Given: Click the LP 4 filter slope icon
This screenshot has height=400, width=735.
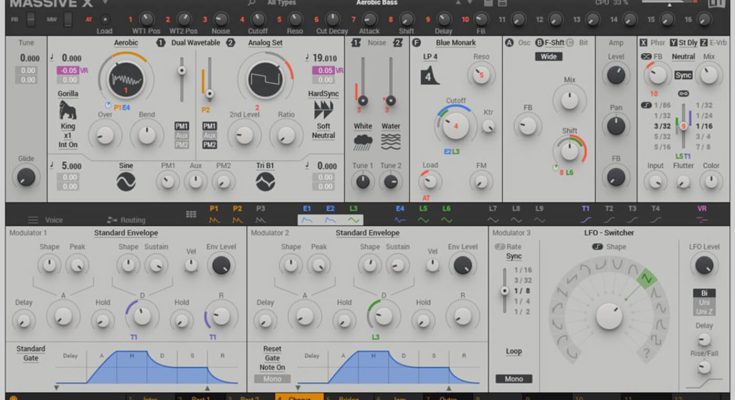Looking at the screenshot, I should click(429, 75).
